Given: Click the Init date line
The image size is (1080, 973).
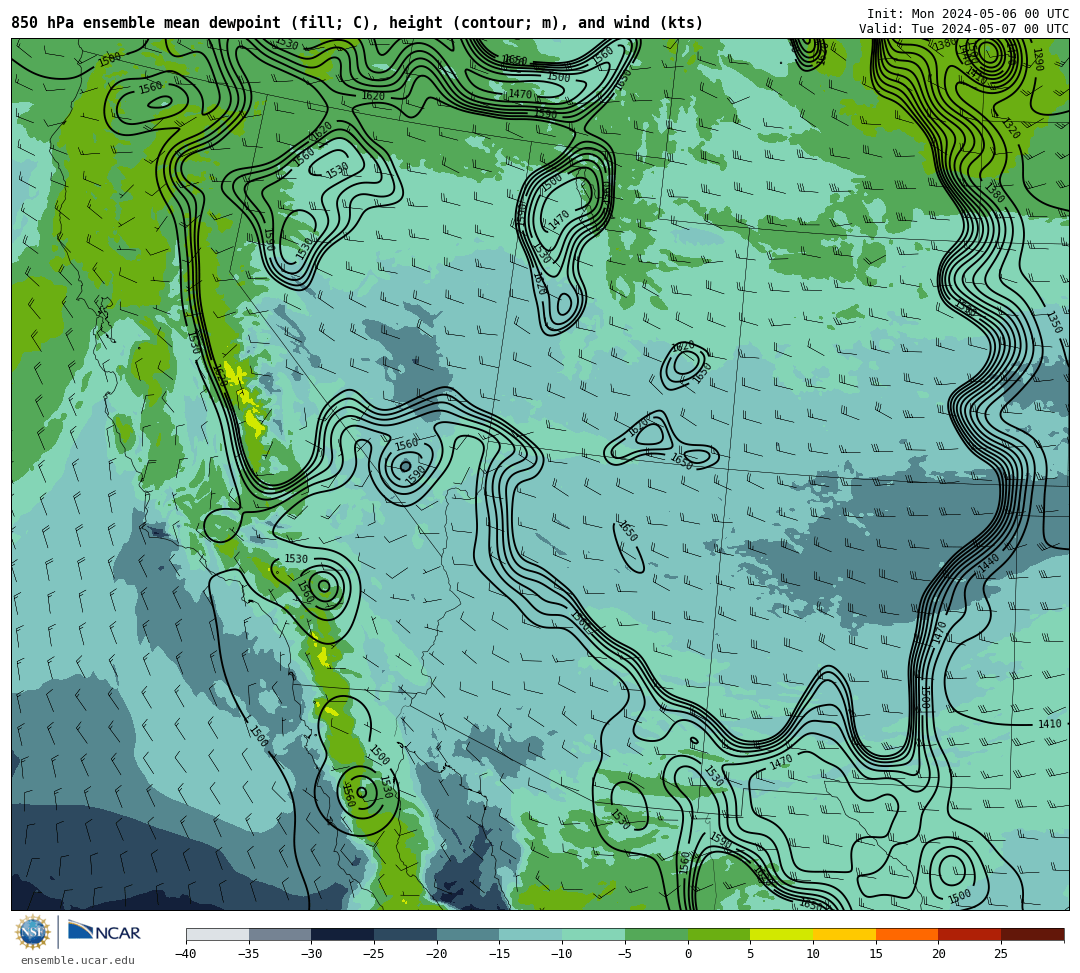Looking at the screenshot, I should click(x=968, y=14).
